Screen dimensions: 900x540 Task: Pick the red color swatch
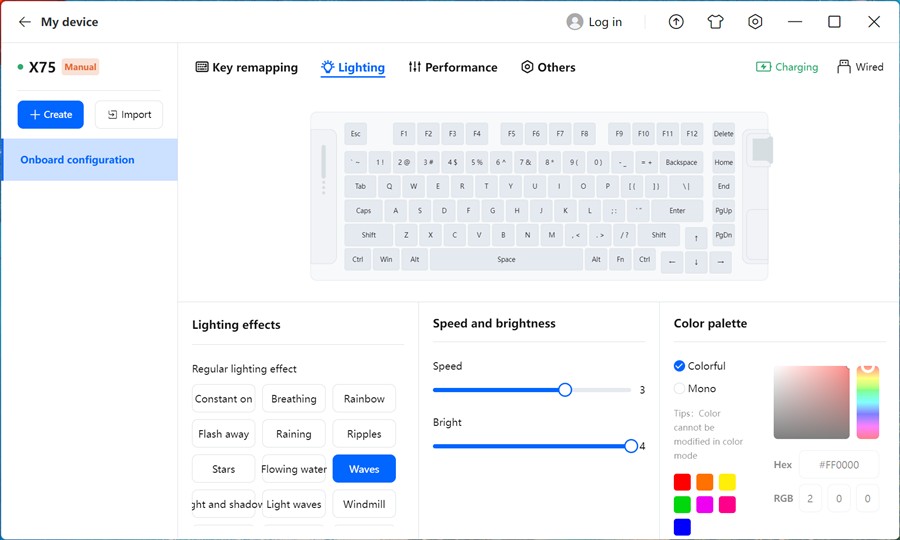pos(682,482)
